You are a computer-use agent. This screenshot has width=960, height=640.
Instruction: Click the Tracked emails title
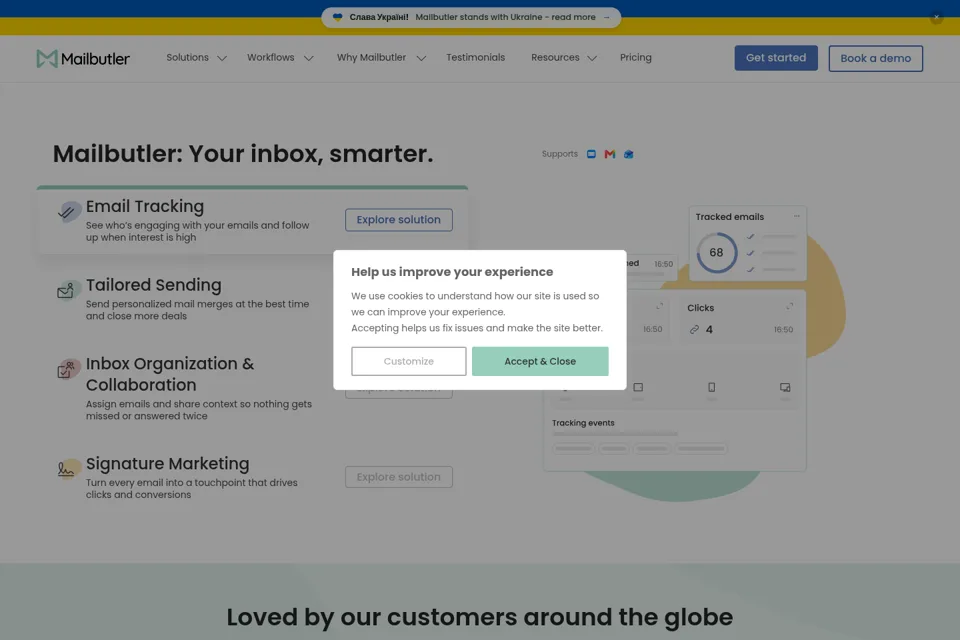pyautogui.click(x=729, y=217)
